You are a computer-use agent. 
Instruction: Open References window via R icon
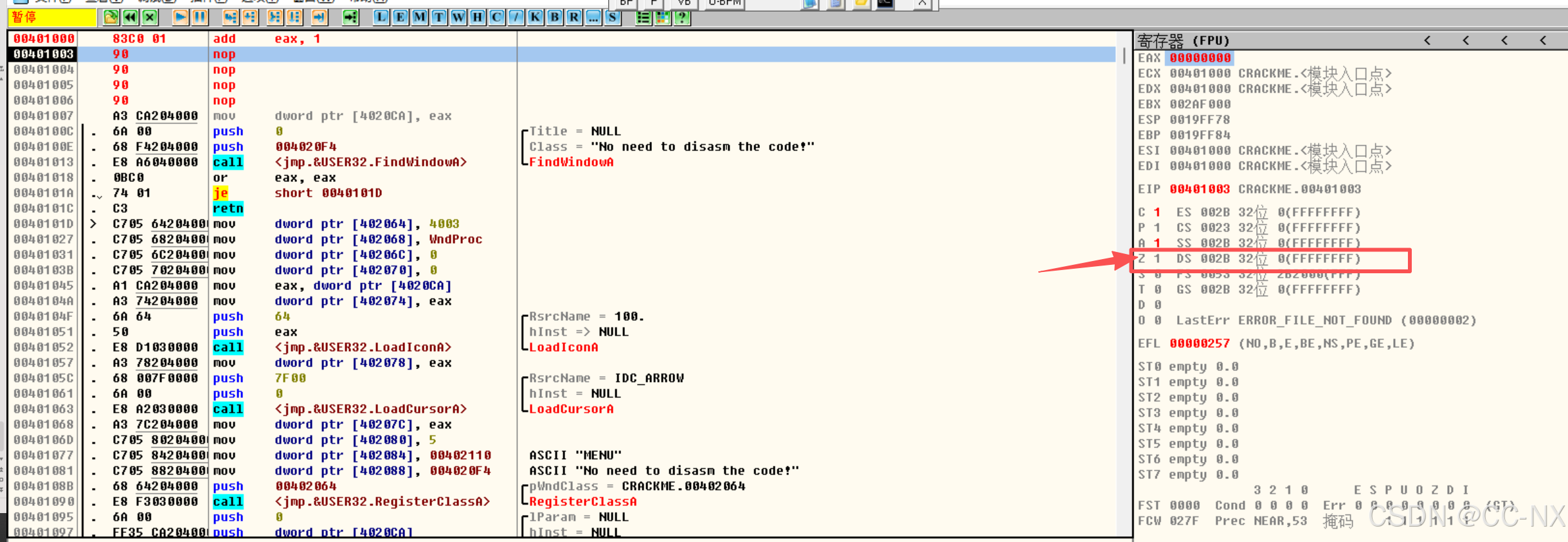pos(574,17)
